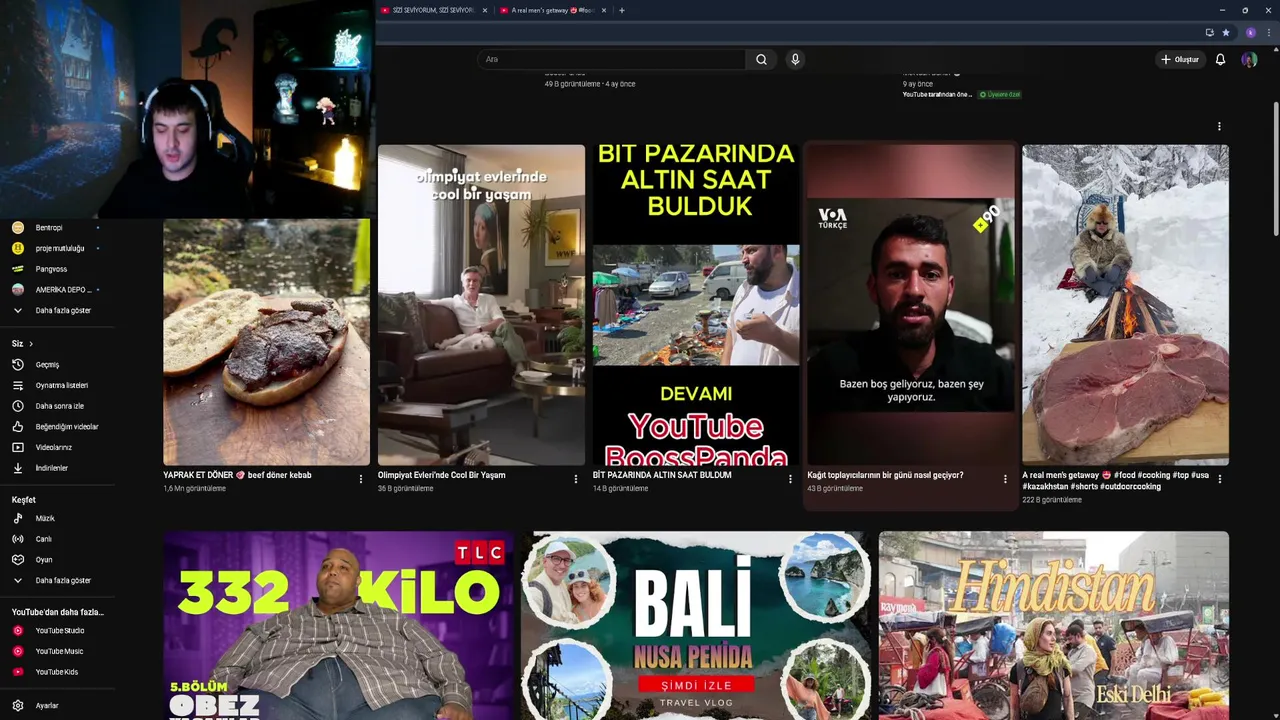This screenshot has width=1280, height=720.
Task: Open the Chrome profile icon
Action: (x=1250, y=32)
